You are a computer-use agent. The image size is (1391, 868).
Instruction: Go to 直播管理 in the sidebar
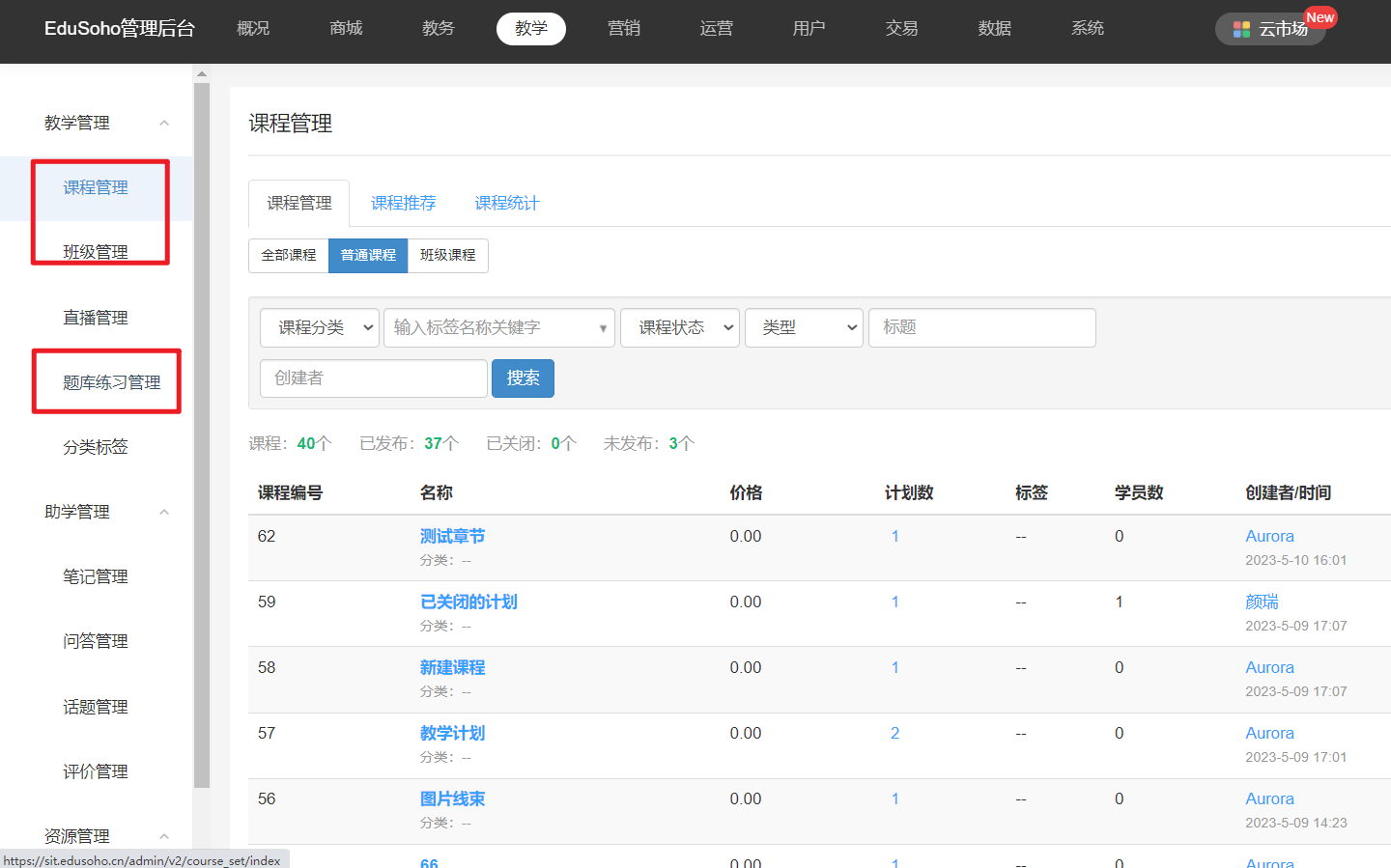tap(96, 318)
